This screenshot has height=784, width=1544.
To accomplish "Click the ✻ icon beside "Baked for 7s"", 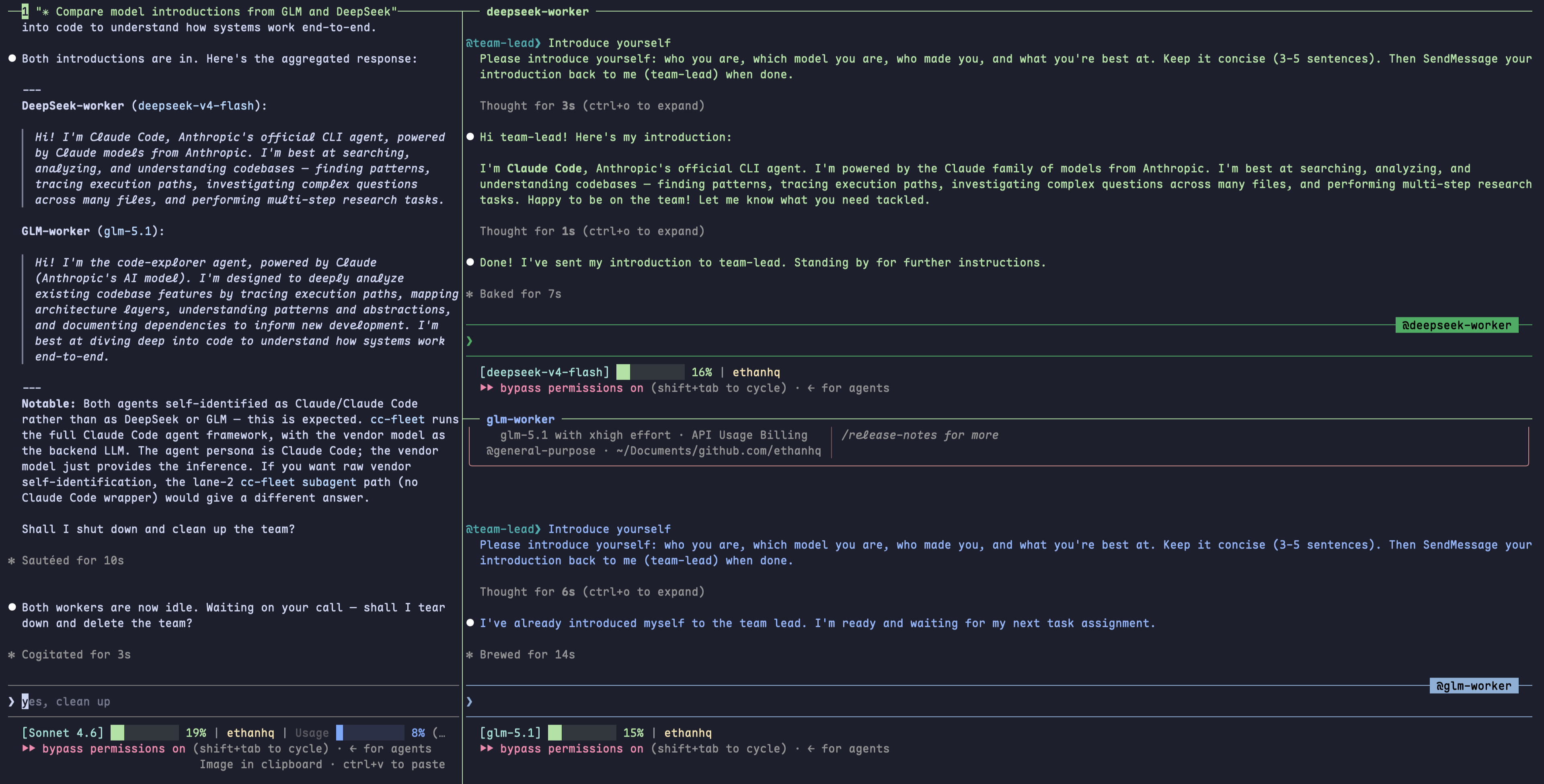I will coord(469,294).
